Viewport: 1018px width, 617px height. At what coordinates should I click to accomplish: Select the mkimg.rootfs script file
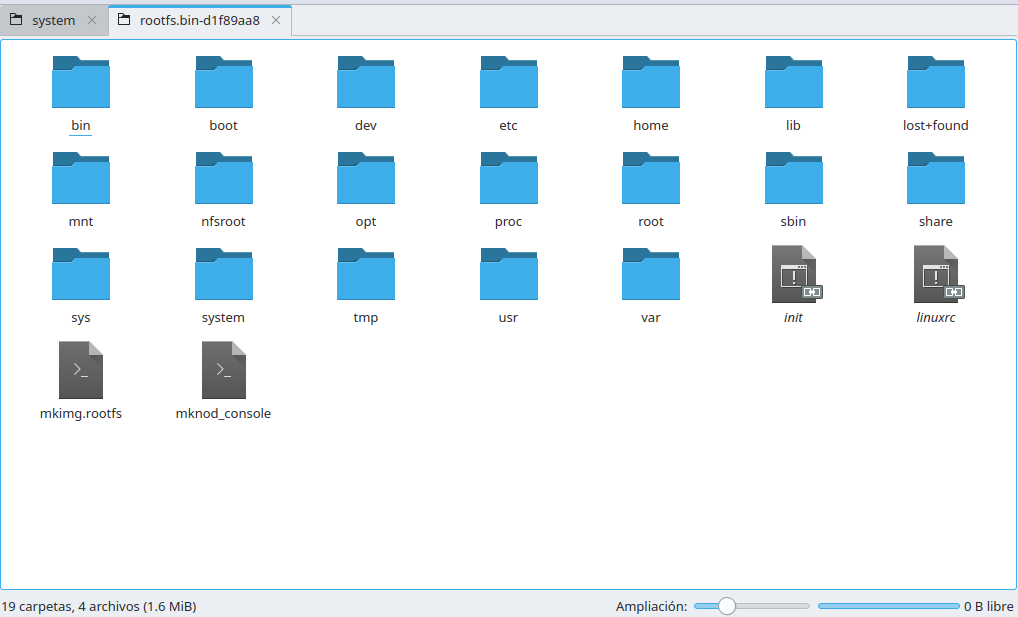click(81, 371)
